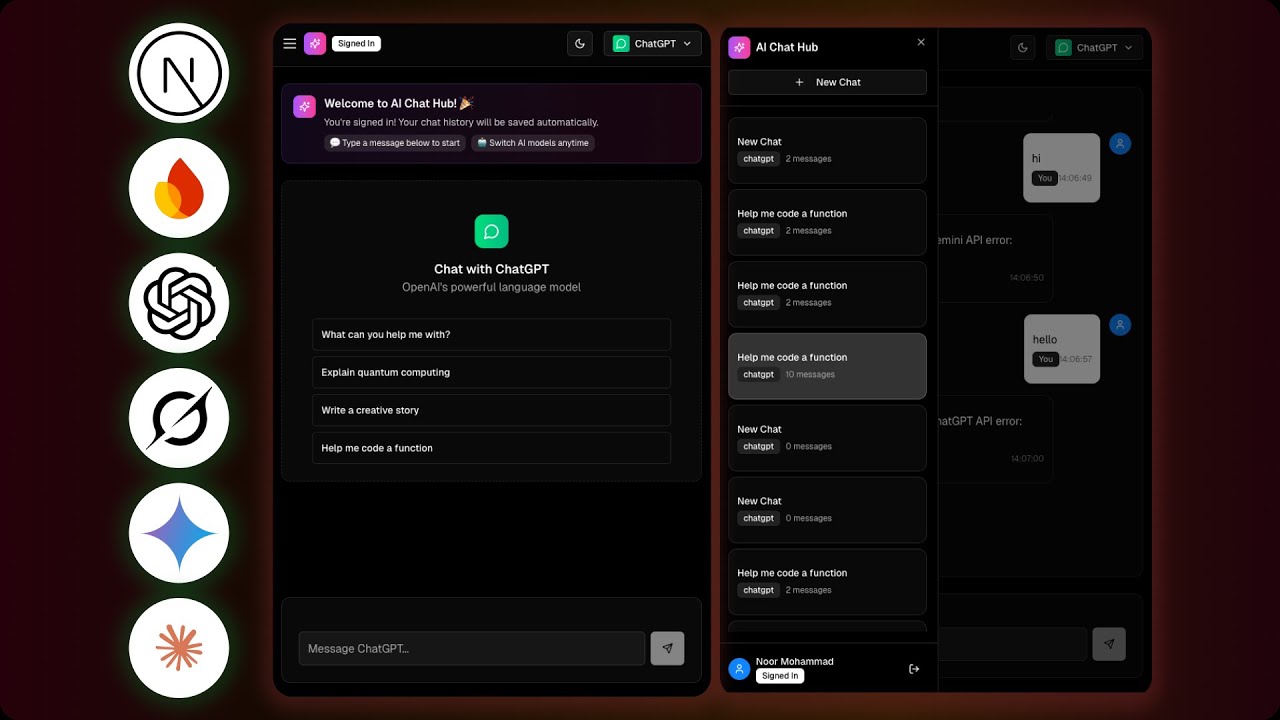Click the sparkle icon in welcome banner

pos(305,107)
